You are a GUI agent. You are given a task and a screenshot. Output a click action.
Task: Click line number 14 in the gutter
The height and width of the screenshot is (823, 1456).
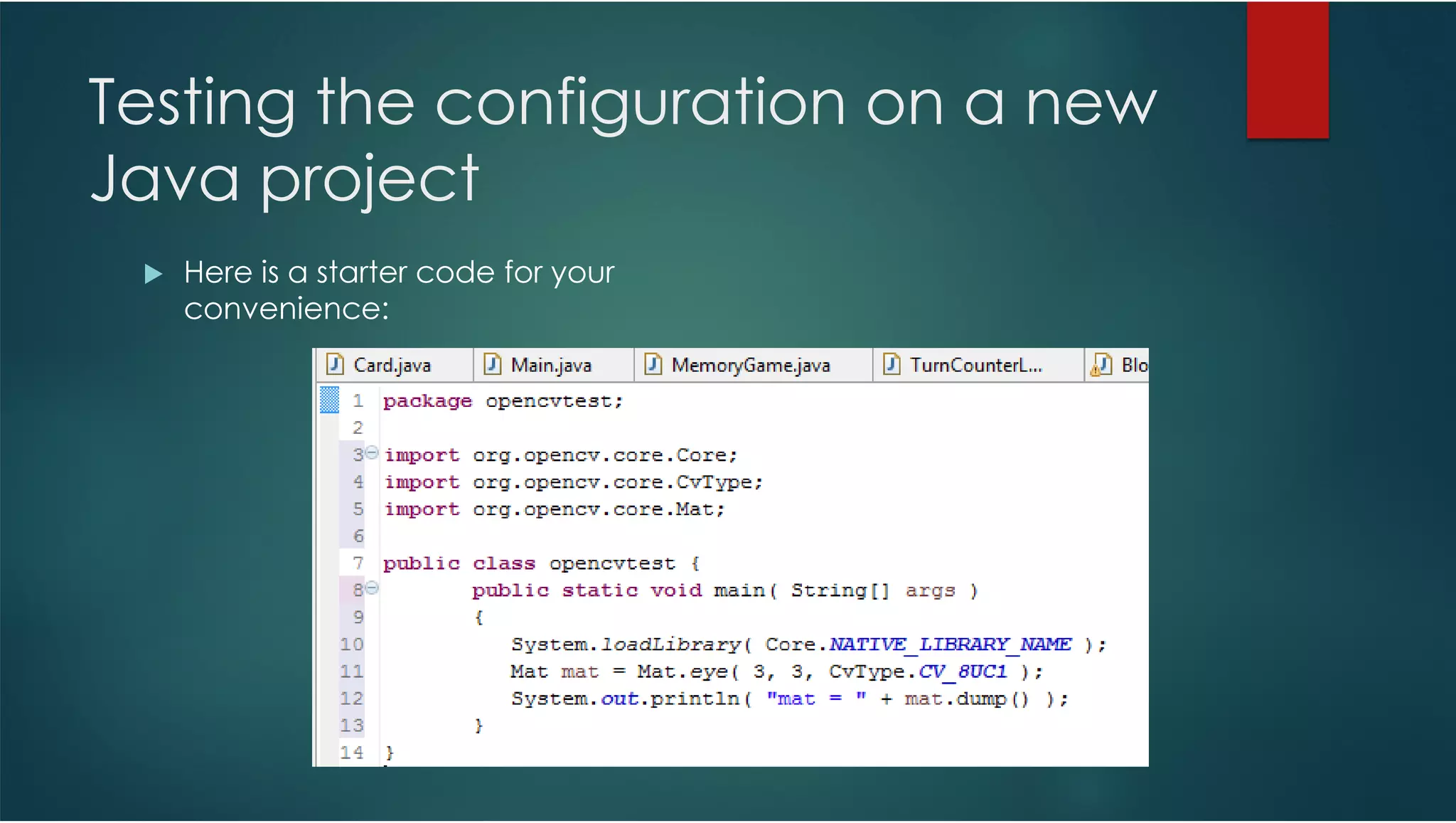[352, 753]
